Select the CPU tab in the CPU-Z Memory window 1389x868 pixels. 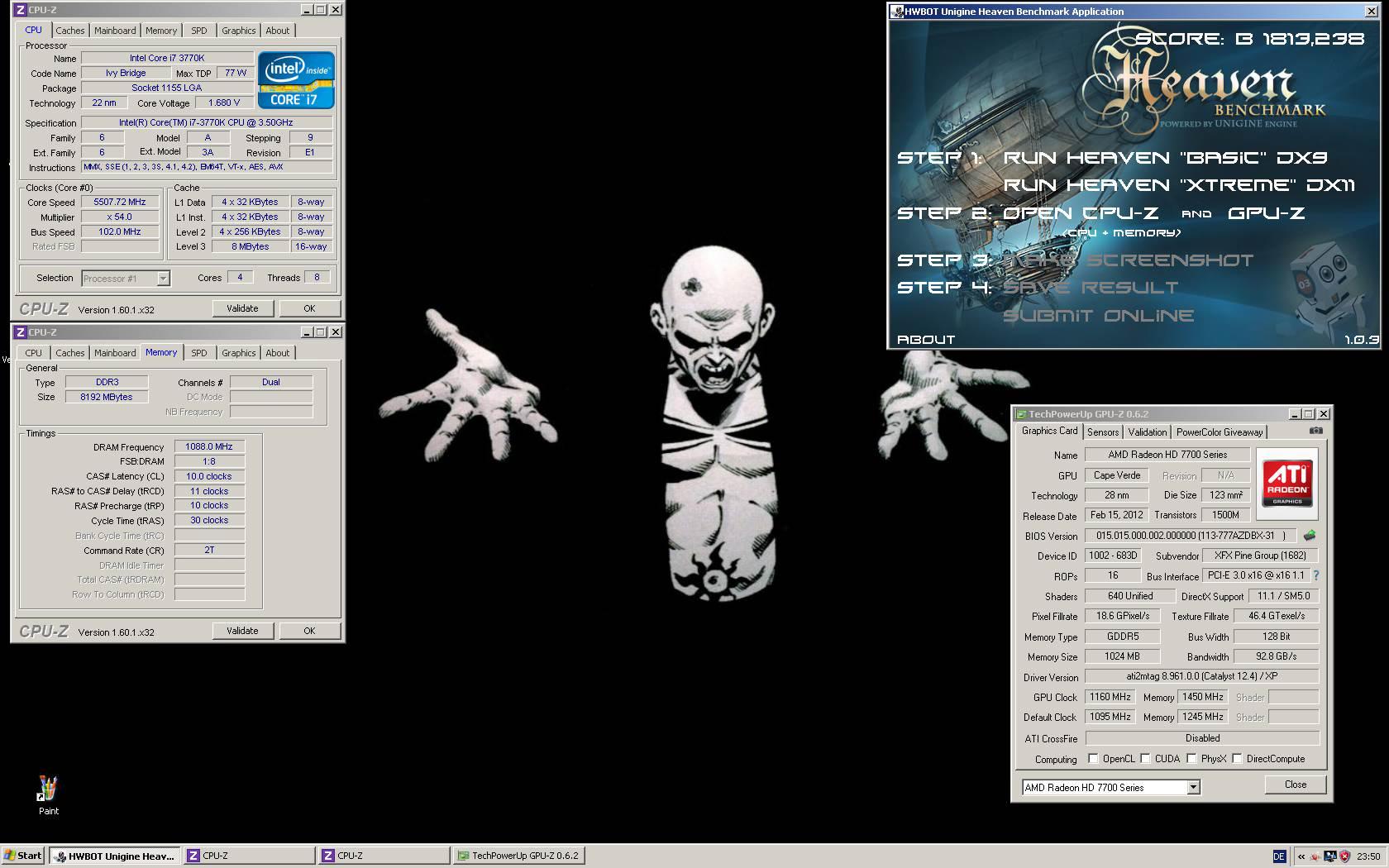[33, 353]
